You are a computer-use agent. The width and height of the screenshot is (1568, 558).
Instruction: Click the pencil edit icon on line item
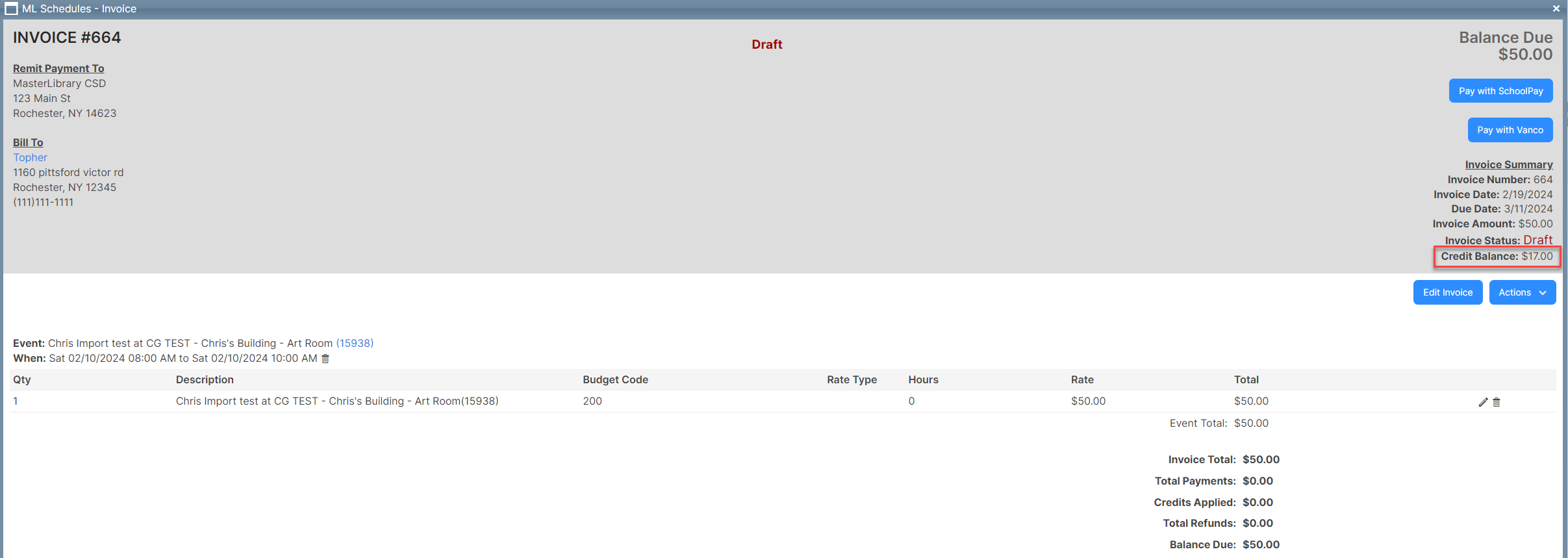tap(1483, 402)
